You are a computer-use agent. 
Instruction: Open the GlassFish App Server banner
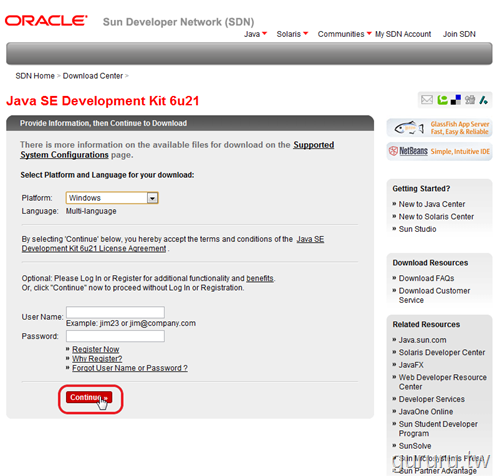coord(439,128)
